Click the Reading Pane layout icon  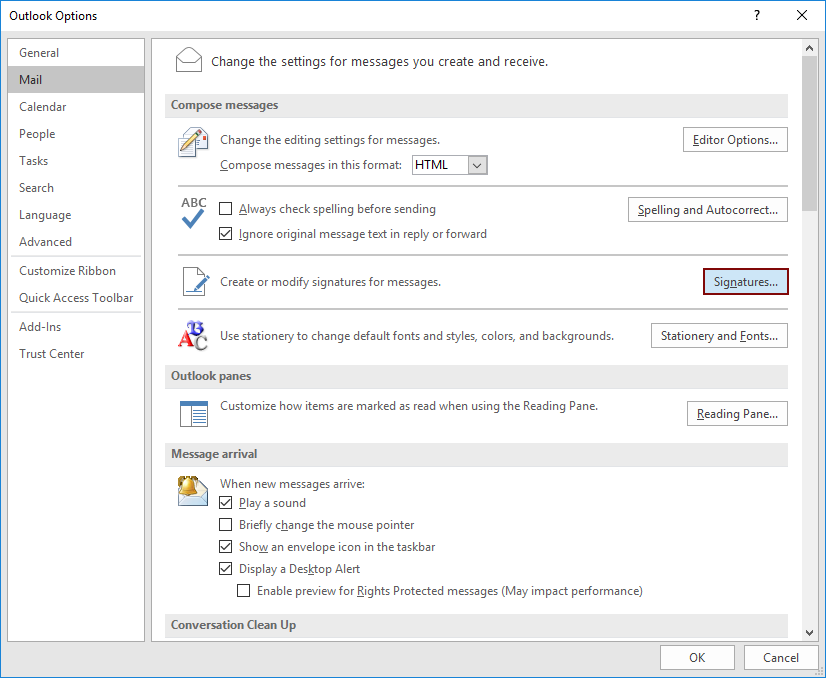192,413
